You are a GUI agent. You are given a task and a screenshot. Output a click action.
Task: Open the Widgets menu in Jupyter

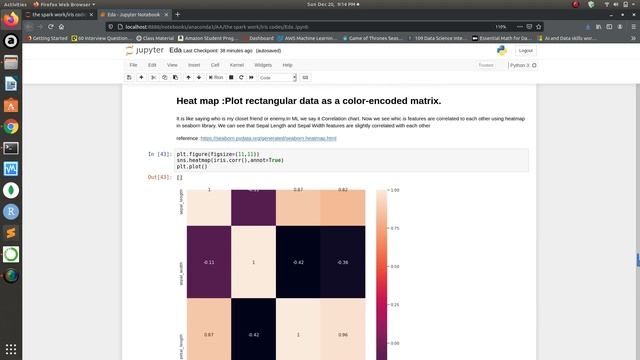pyautogui.click(x=263, y=65)
